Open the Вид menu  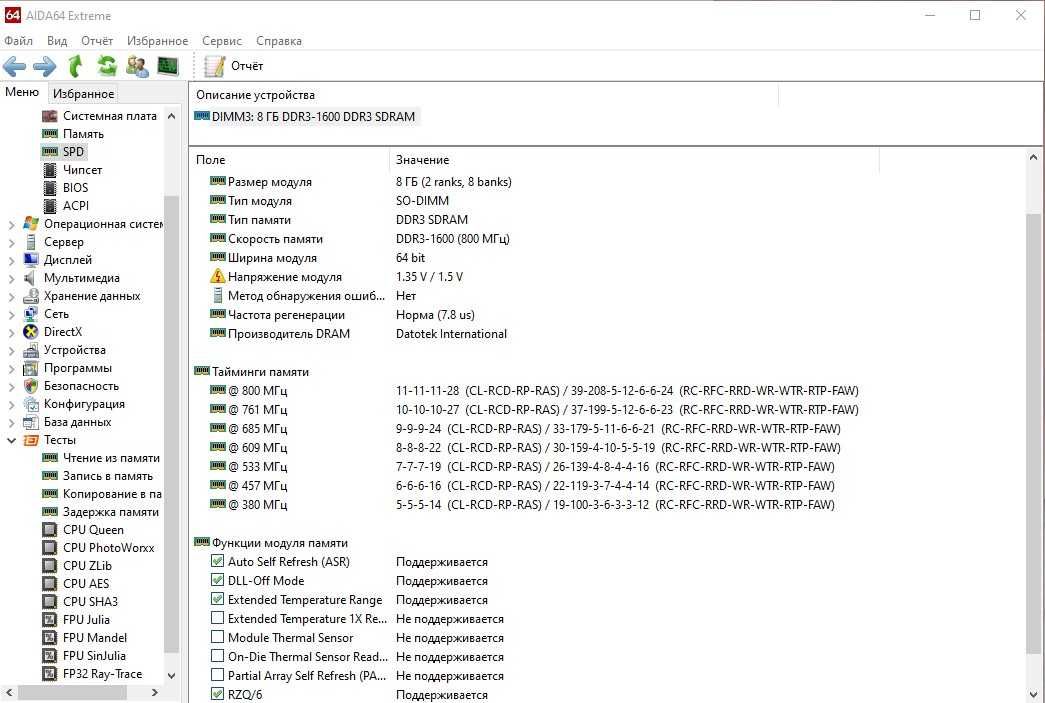pyautogui.click(x=57, y=41)
